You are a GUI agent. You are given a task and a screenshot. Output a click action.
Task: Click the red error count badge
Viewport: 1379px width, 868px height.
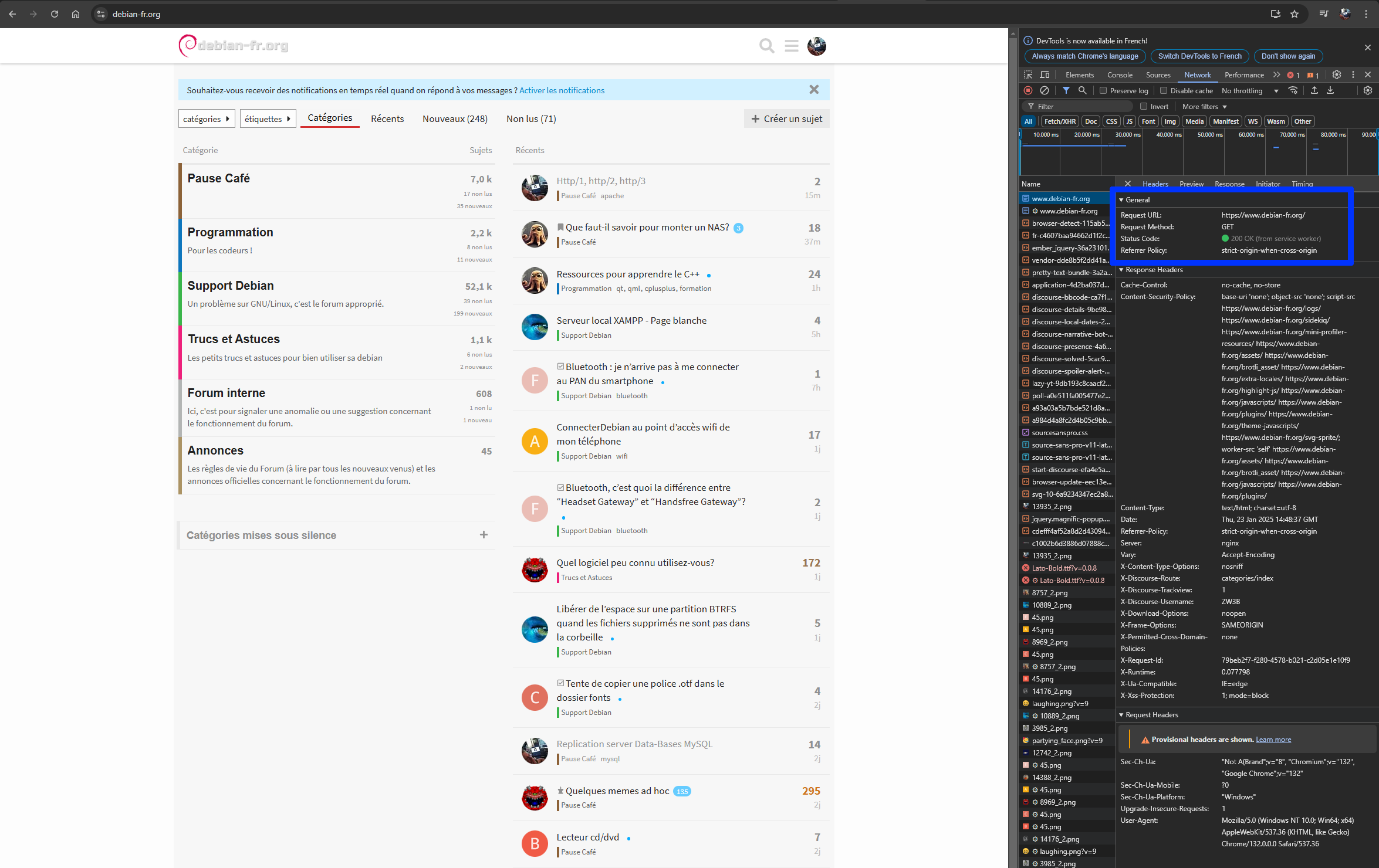click(x=1293, y=75)
